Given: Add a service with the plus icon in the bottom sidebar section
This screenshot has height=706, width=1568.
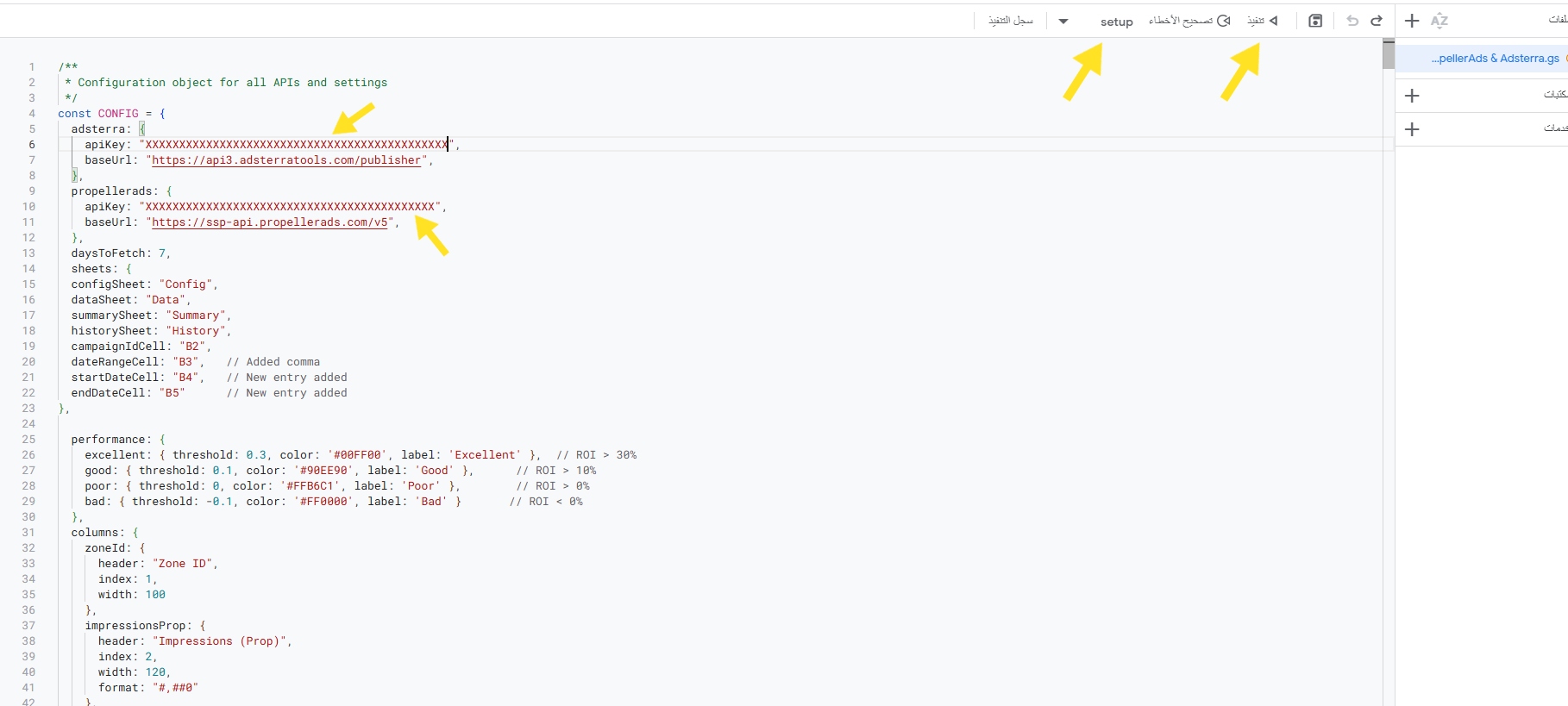Looking at the screenshot, I should point(1412,129).
